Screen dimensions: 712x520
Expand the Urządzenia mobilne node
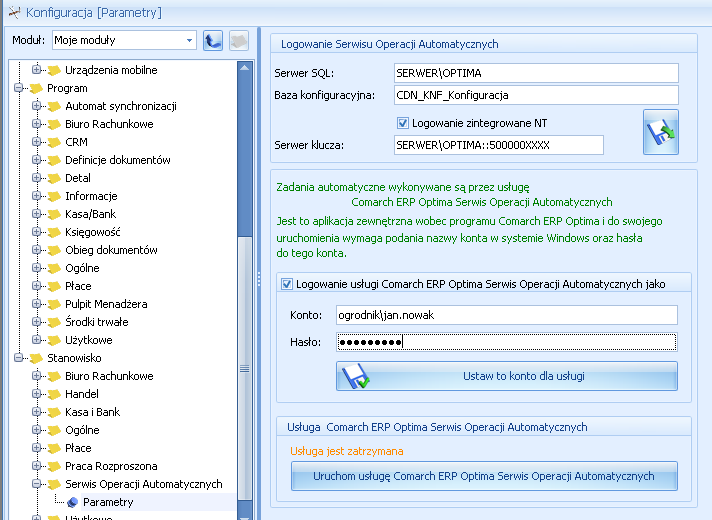[x=36, y=69]
